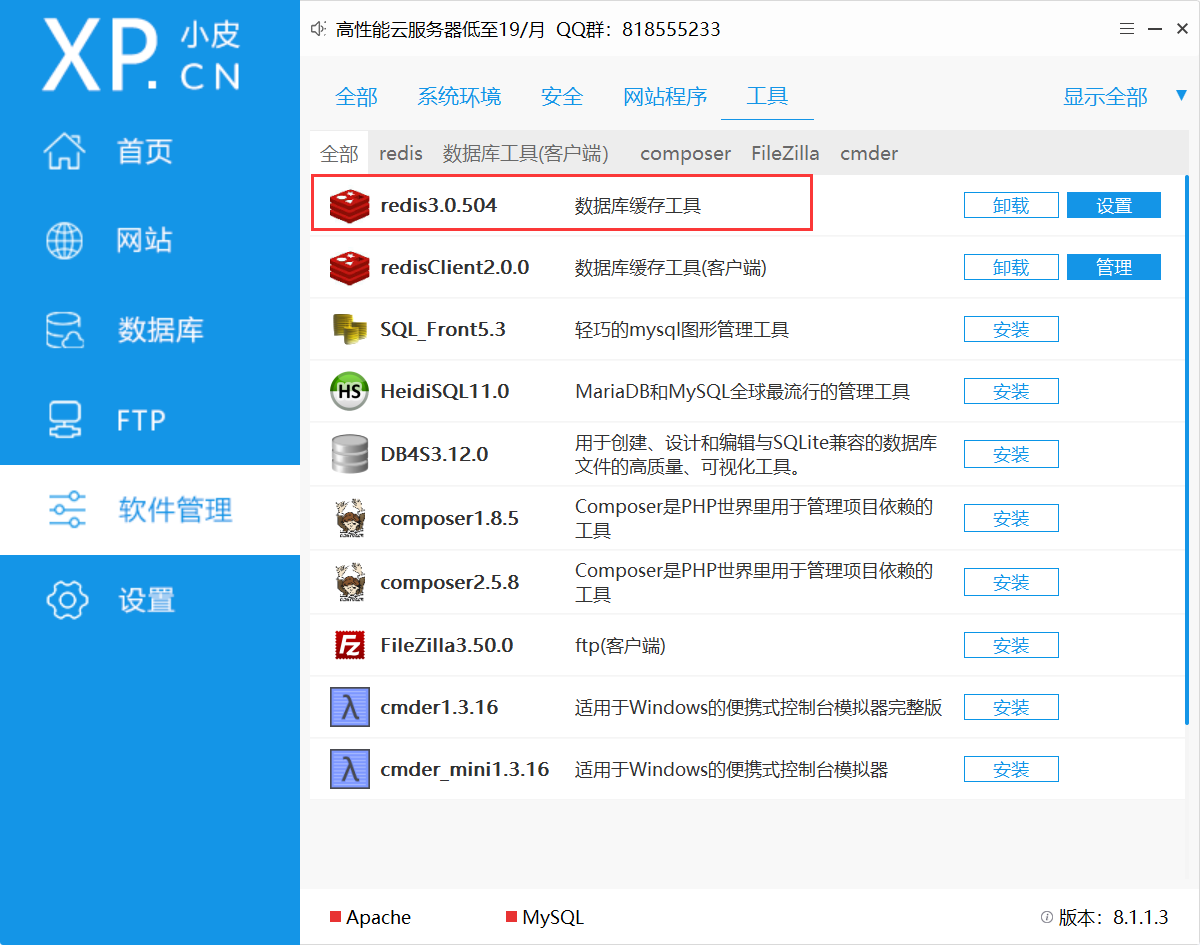The width and height of the screenshot is (1200, 945).
Task: Click the blue vertical scrollbar of the list
Action: (x=1186, y=449)
